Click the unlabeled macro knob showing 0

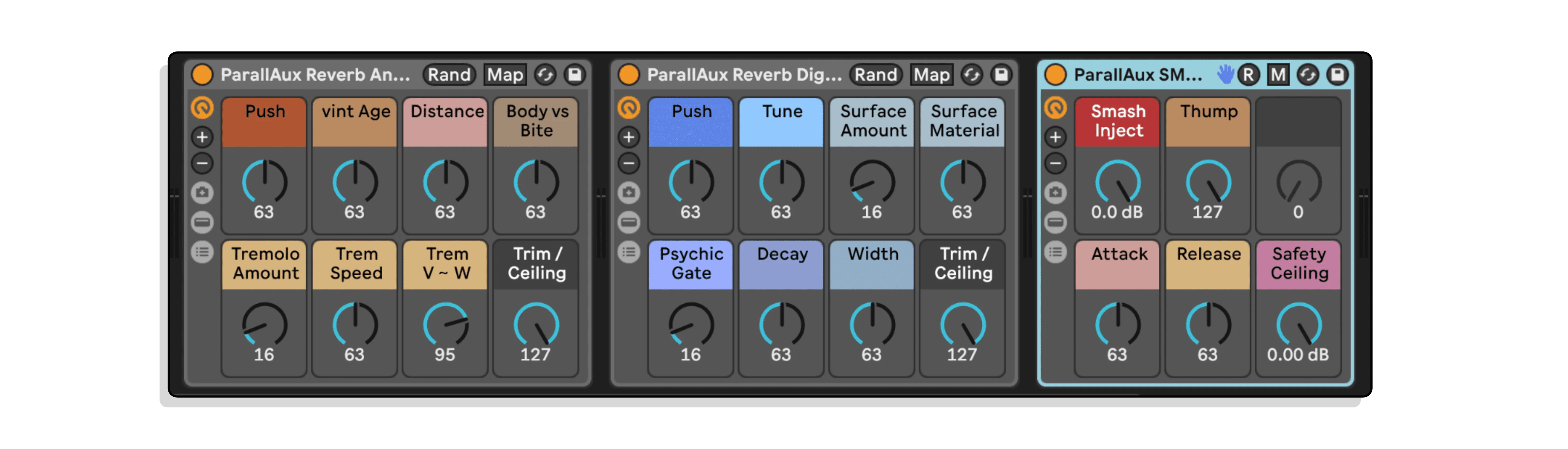click(1299, 182)
